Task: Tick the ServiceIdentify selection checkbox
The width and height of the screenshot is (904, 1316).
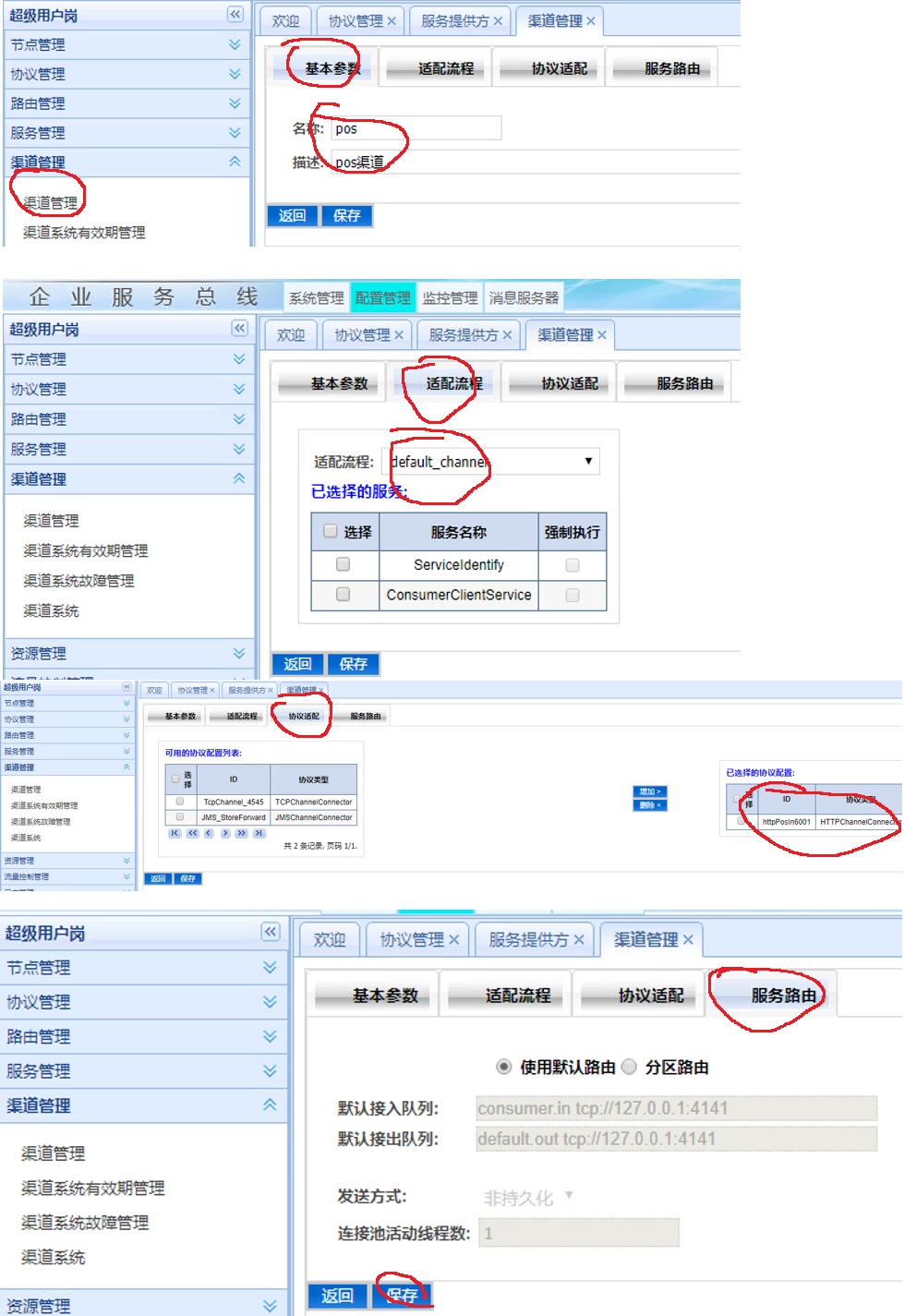Action: (x=344, y=564)
